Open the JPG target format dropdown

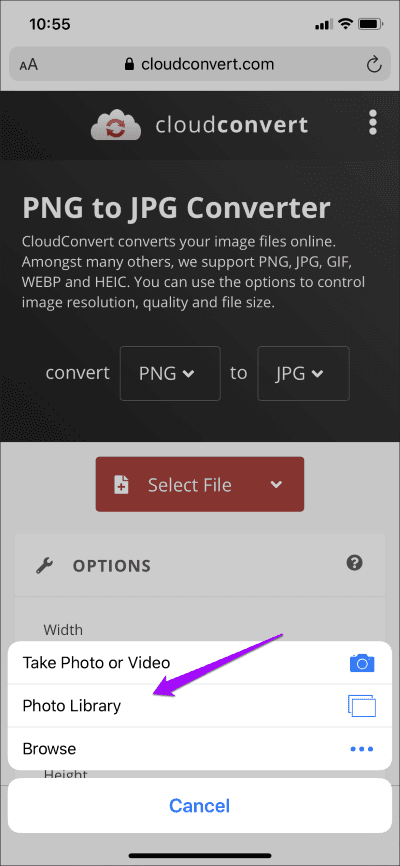coord(303,373)
